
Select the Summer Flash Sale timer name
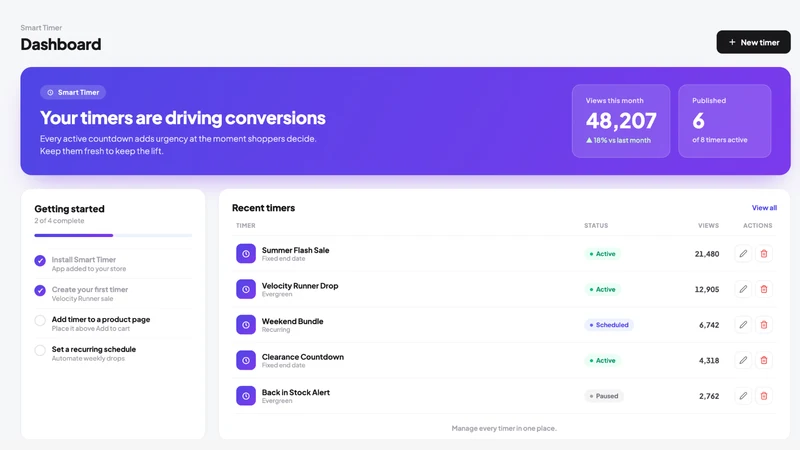[x=295, y=250]
